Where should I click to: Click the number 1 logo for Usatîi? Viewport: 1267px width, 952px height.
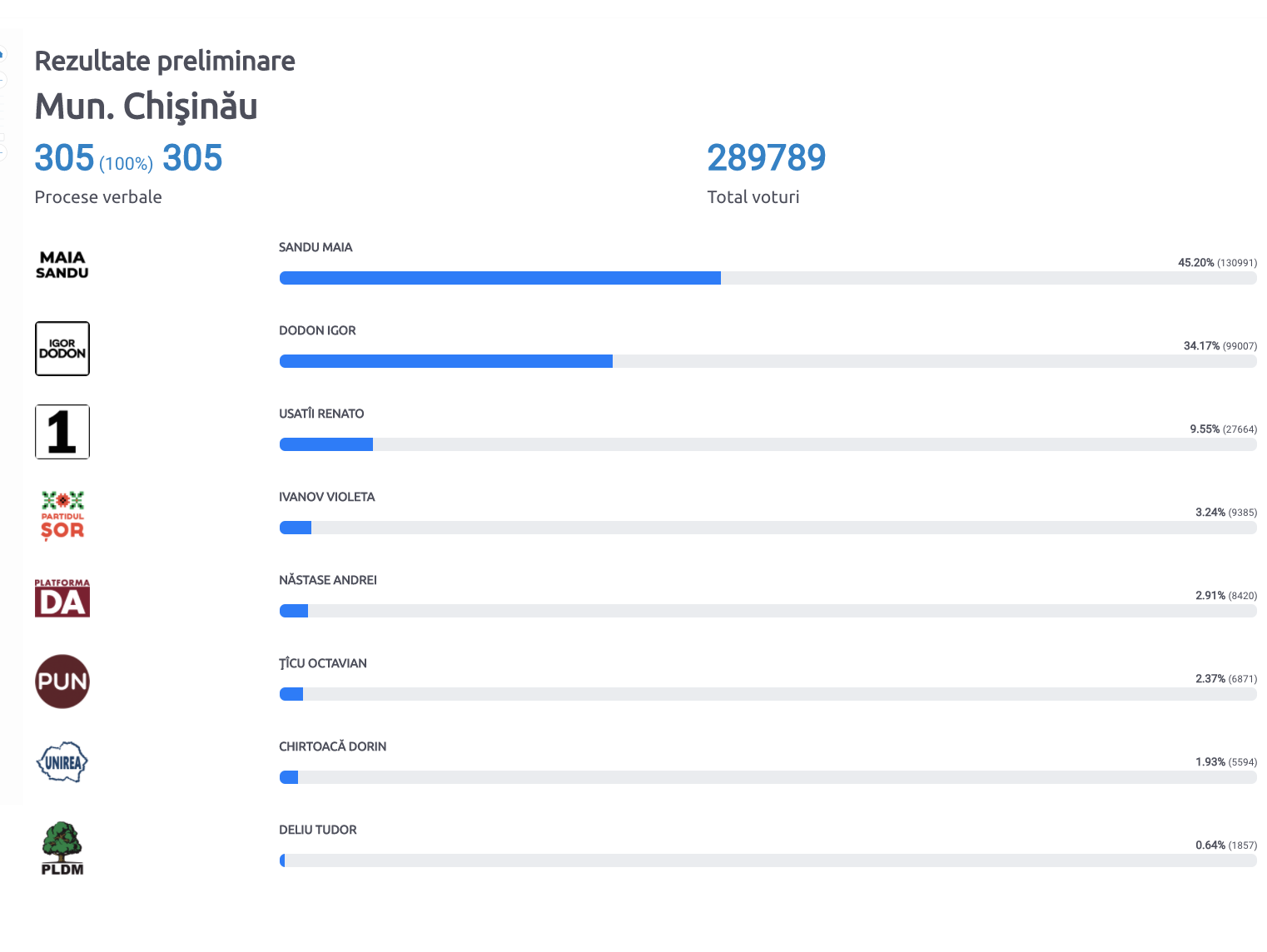pos(62,432)
